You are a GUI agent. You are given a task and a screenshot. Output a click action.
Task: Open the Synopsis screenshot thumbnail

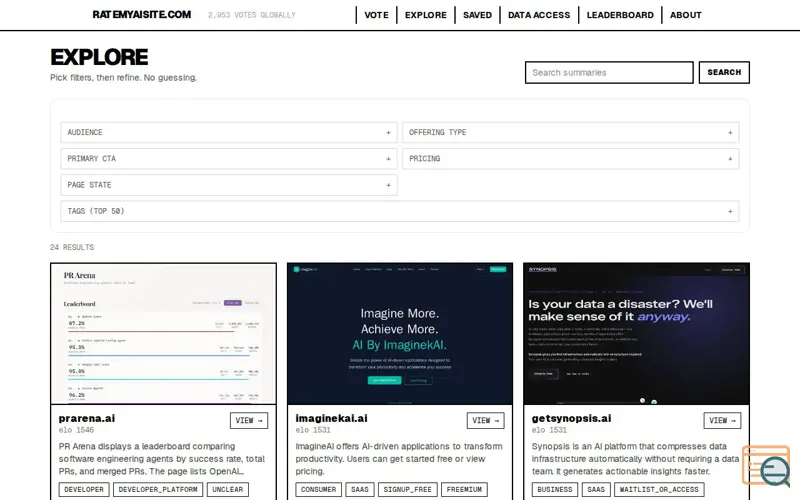(636, 334)
